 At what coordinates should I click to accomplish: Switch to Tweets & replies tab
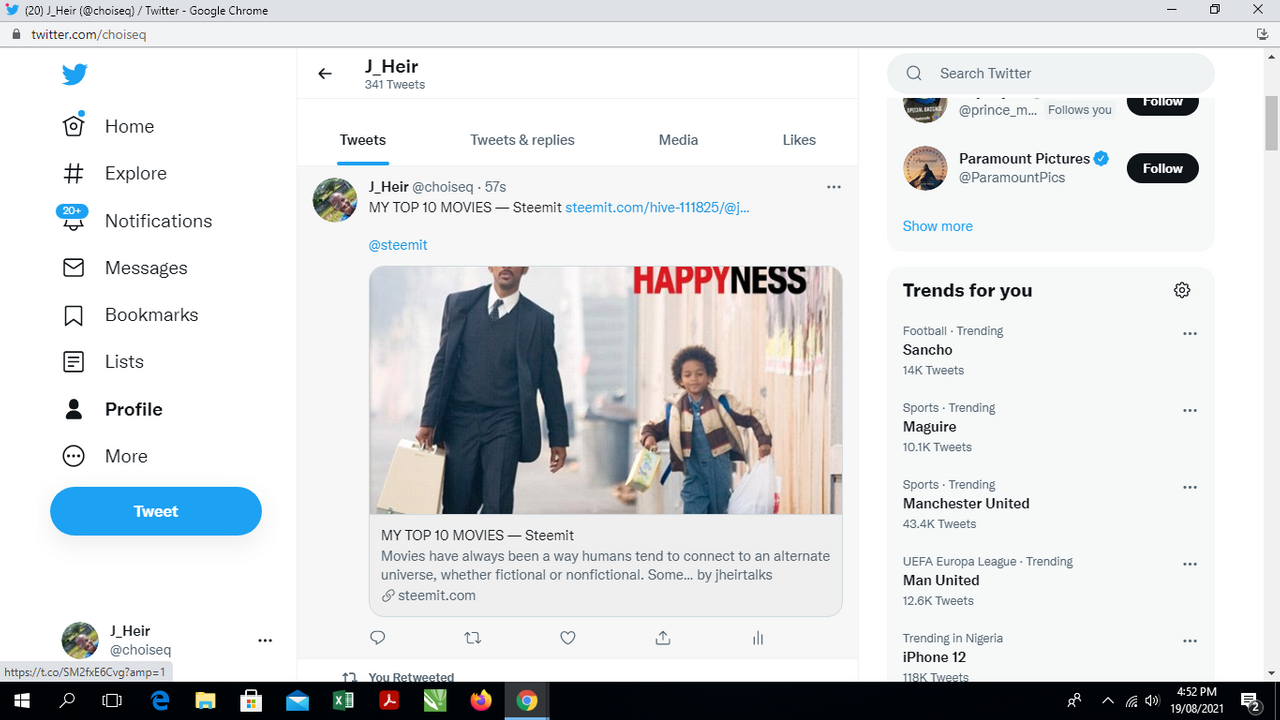[x=522, y=140]
